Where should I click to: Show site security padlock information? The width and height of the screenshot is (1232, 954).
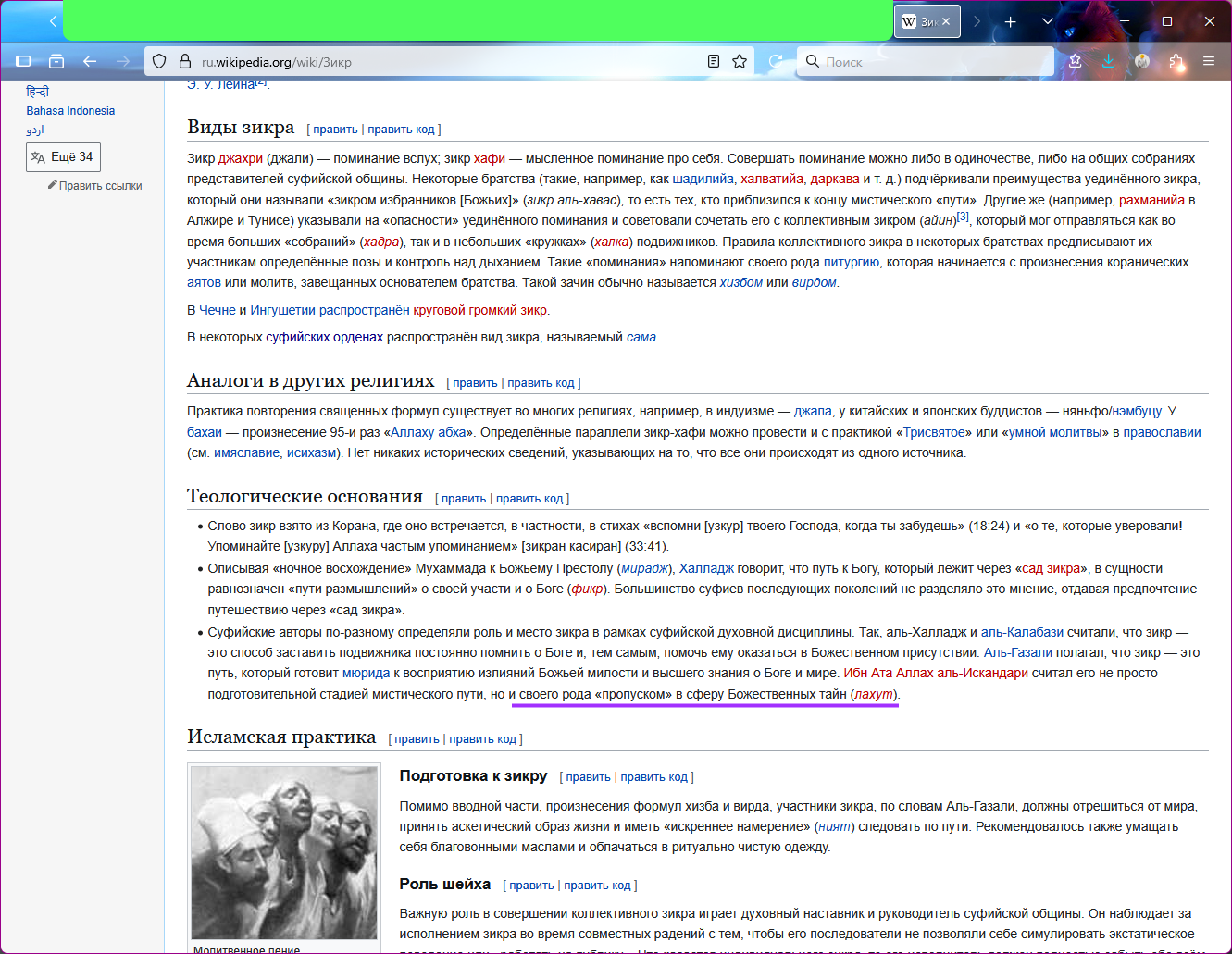184,61
